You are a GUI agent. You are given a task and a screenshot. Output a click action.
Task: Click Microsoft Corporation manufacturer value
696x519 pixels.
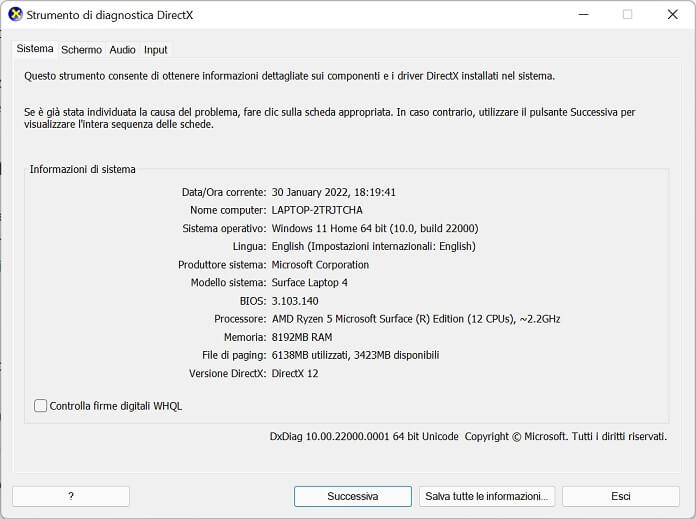click(320, 265)
